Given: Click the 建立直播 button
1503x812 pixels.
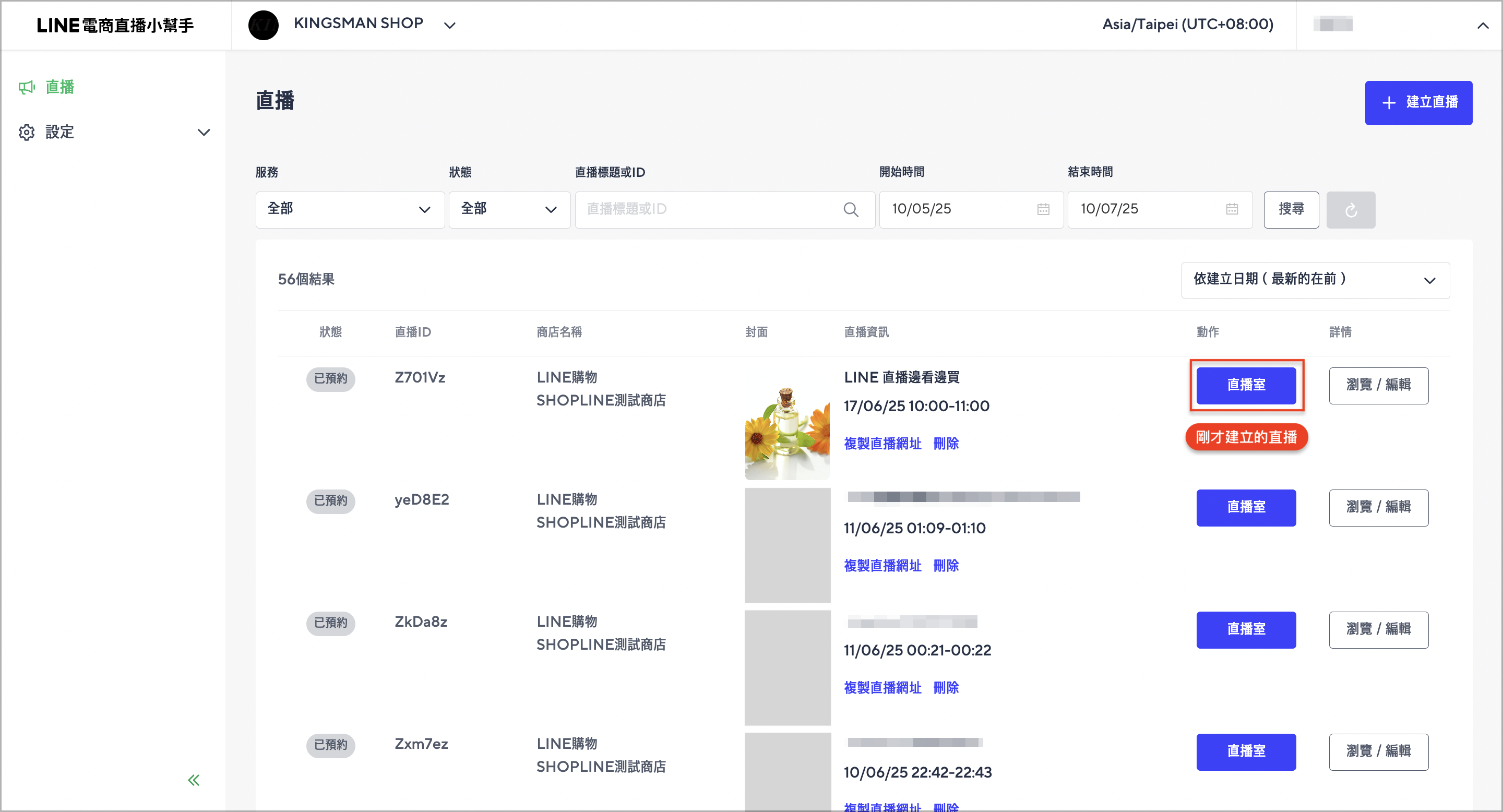Looking at the screenshot, I should point(1418,103).
